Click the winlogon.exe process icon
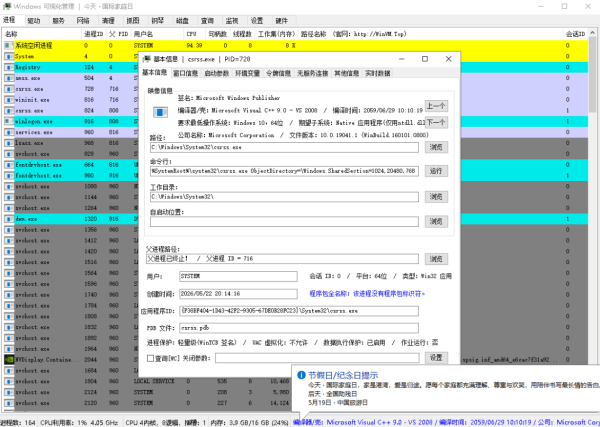 (x=9, y=121)
